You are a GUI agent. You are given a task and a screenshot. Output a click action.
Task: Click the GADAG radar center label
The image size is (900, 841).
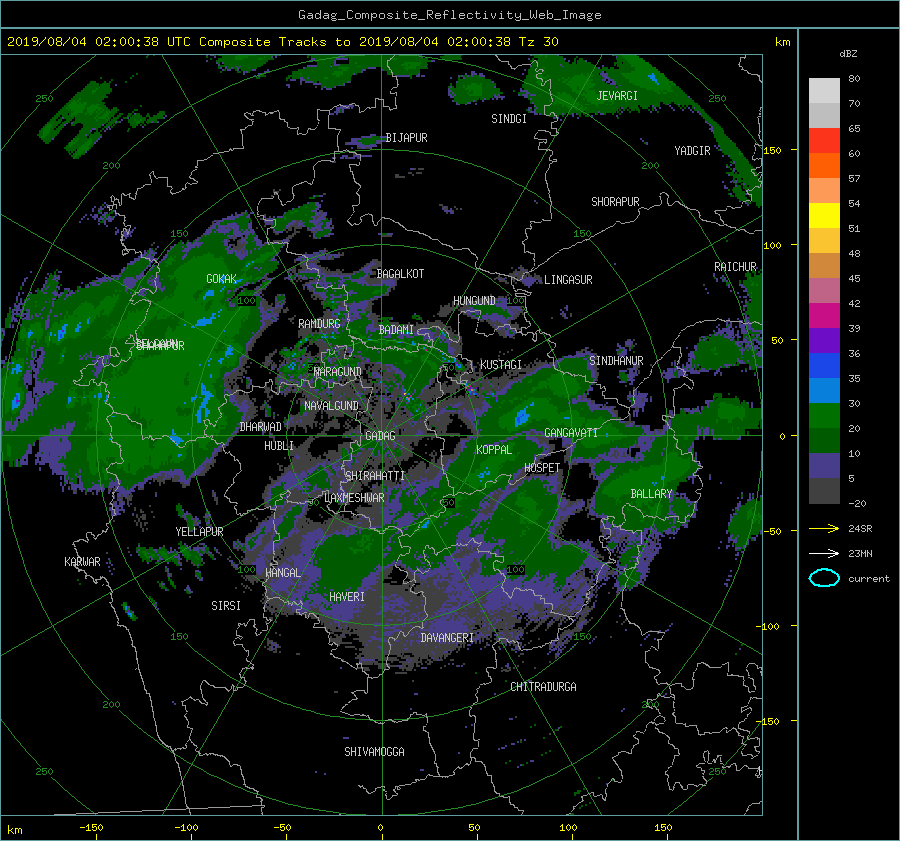point(380,436)
